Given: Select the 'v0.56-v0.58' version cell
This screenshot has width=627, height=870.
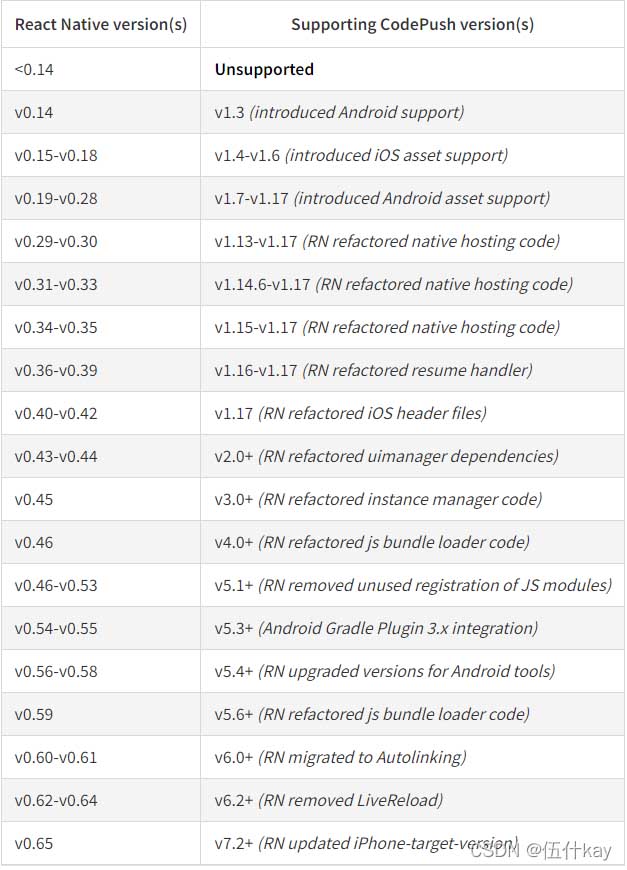Looking at the screenshot, I should (x=56, y=671).
